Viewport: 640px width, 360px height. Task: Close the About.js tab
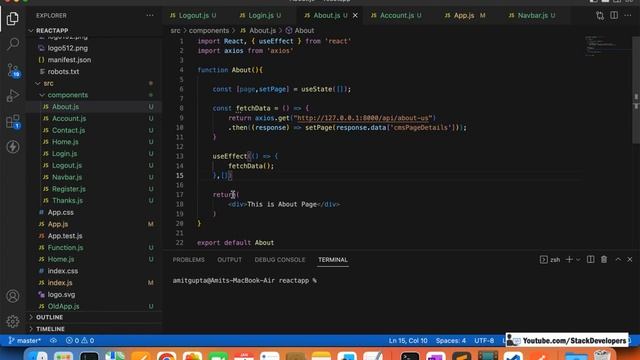tap(355, 16)
